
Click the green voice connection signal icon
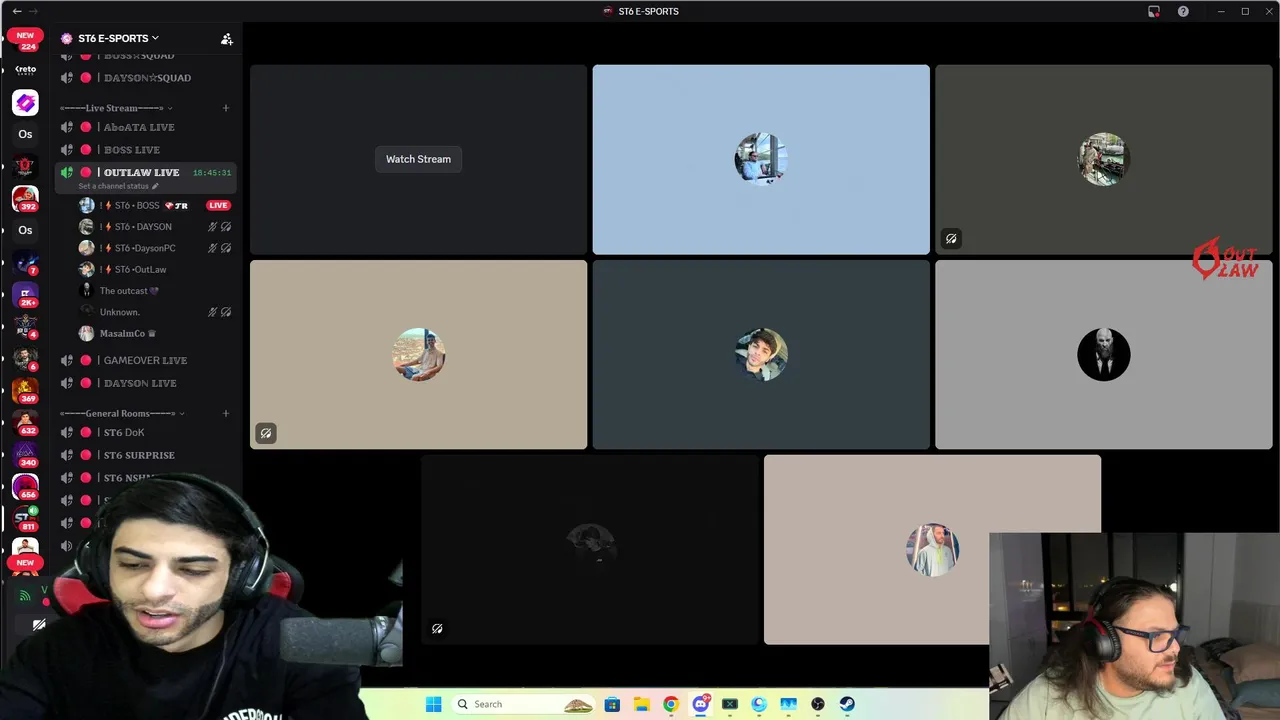pyautogui.click(x=25, y=595)
